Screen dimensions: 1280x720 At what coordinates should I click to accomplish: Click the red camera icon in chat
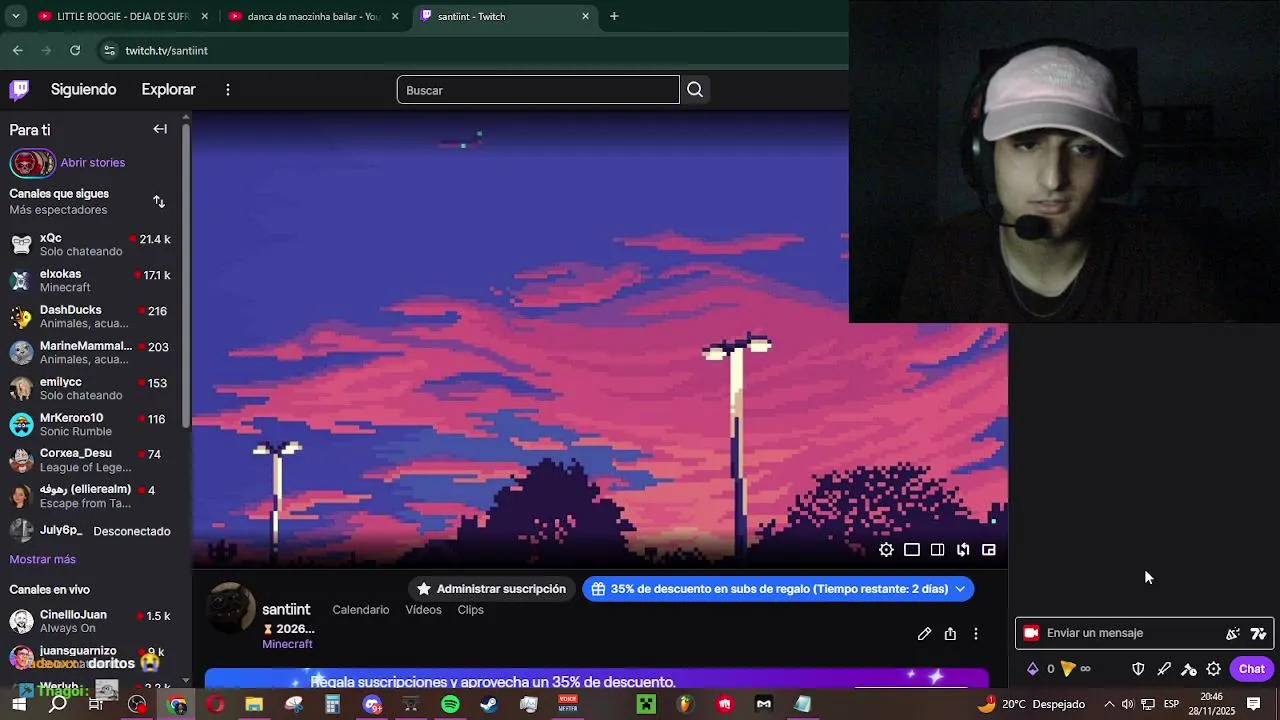tap(1031, 633)
